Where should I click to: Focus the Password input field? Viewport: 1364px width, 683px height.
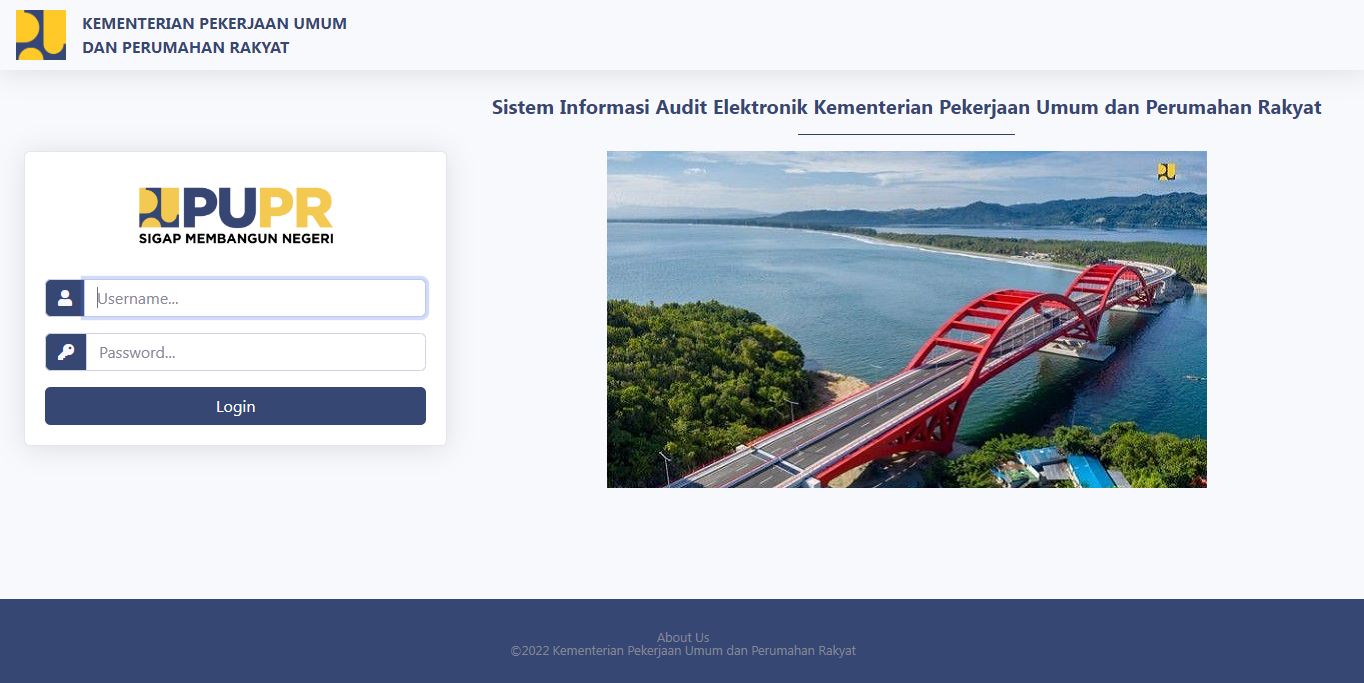pos(255,351)
